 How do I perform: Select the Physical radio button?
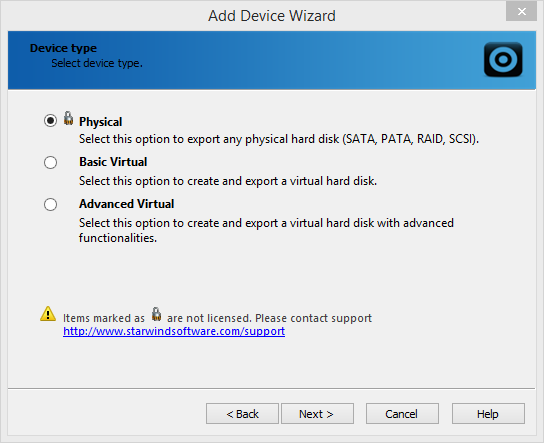[50, 121]
